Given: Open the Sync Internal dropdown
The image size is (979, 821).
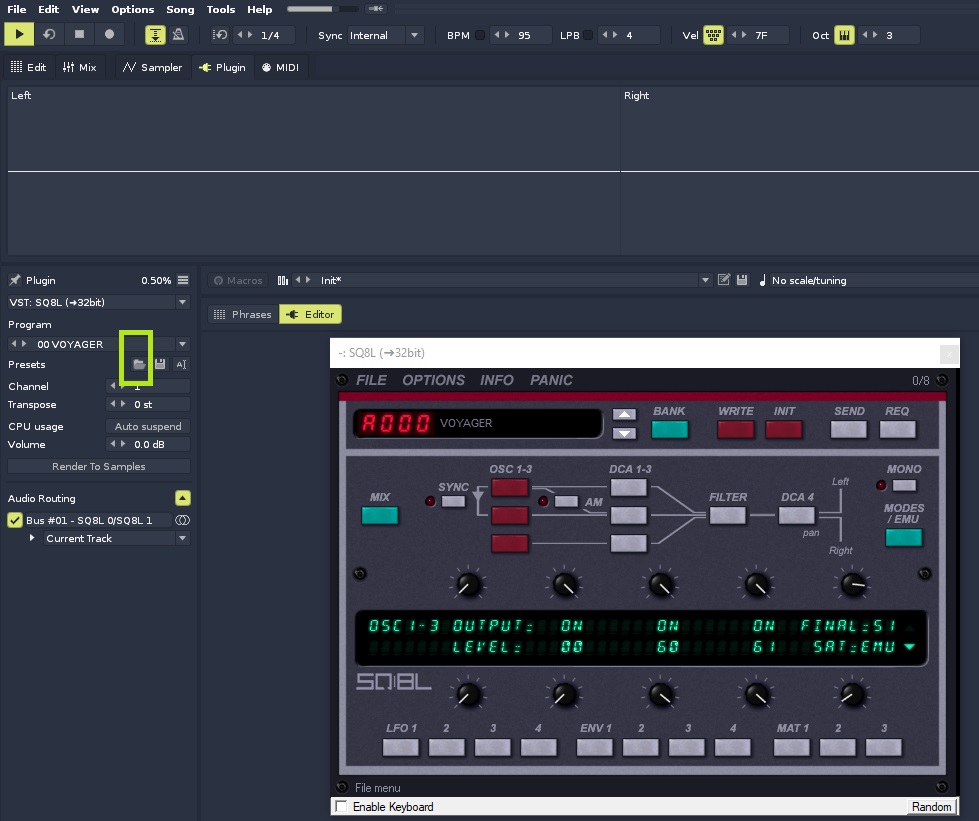Looking at the screenshot, I should click(414, 35).
